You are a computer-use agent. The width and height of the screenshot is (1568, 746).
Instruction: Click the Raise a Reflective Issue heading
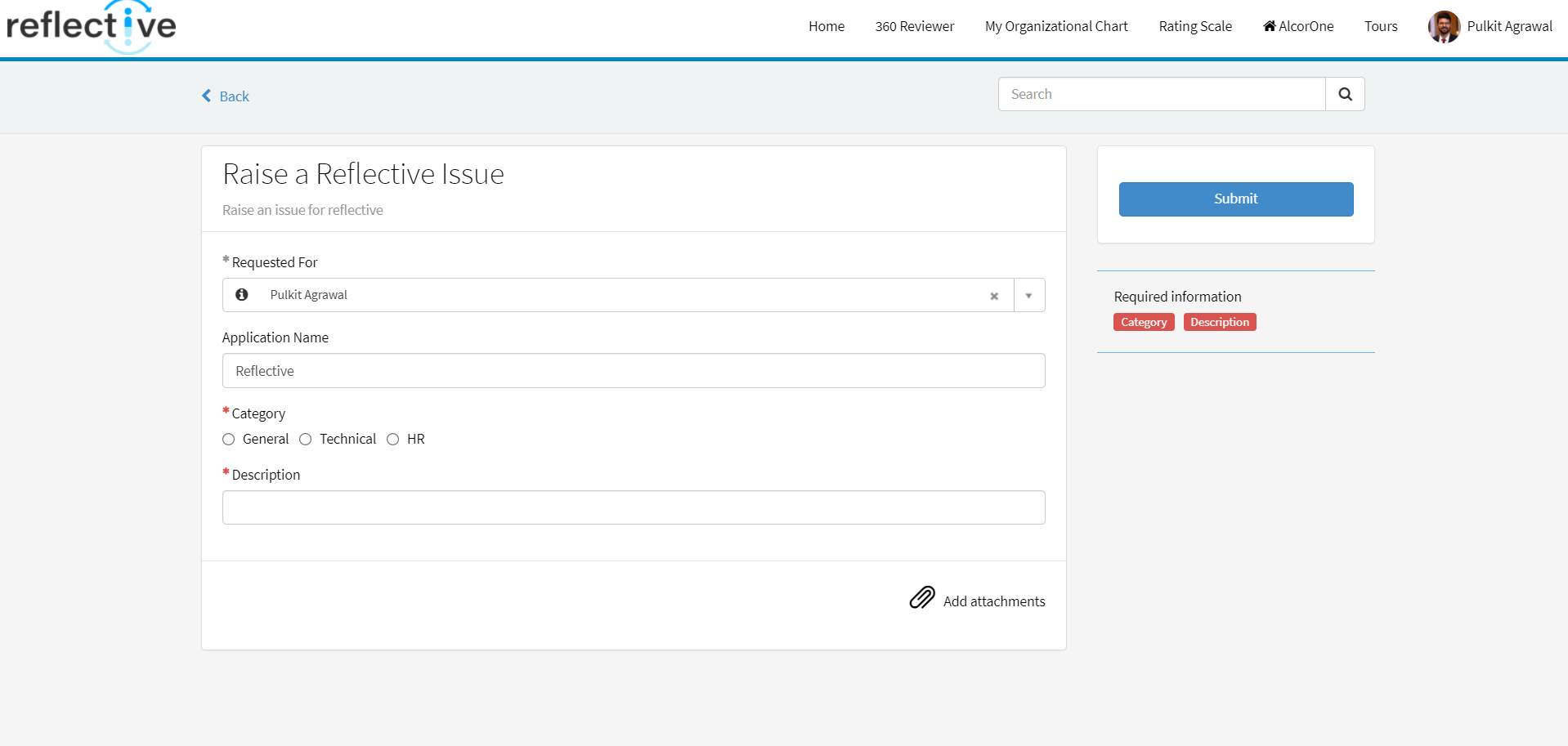click(364, 174)
